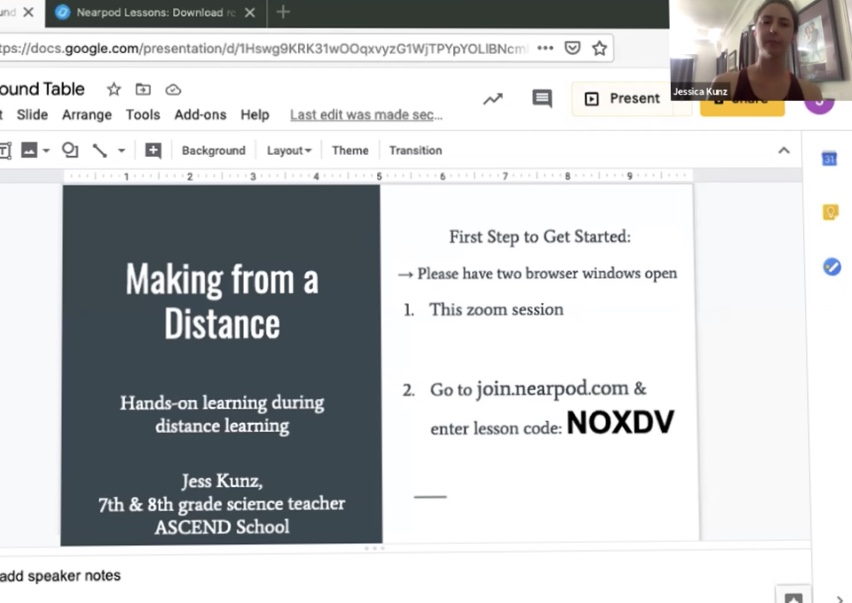Open the Arrange menu
This screenshot has width=852, height=603.
87,115
